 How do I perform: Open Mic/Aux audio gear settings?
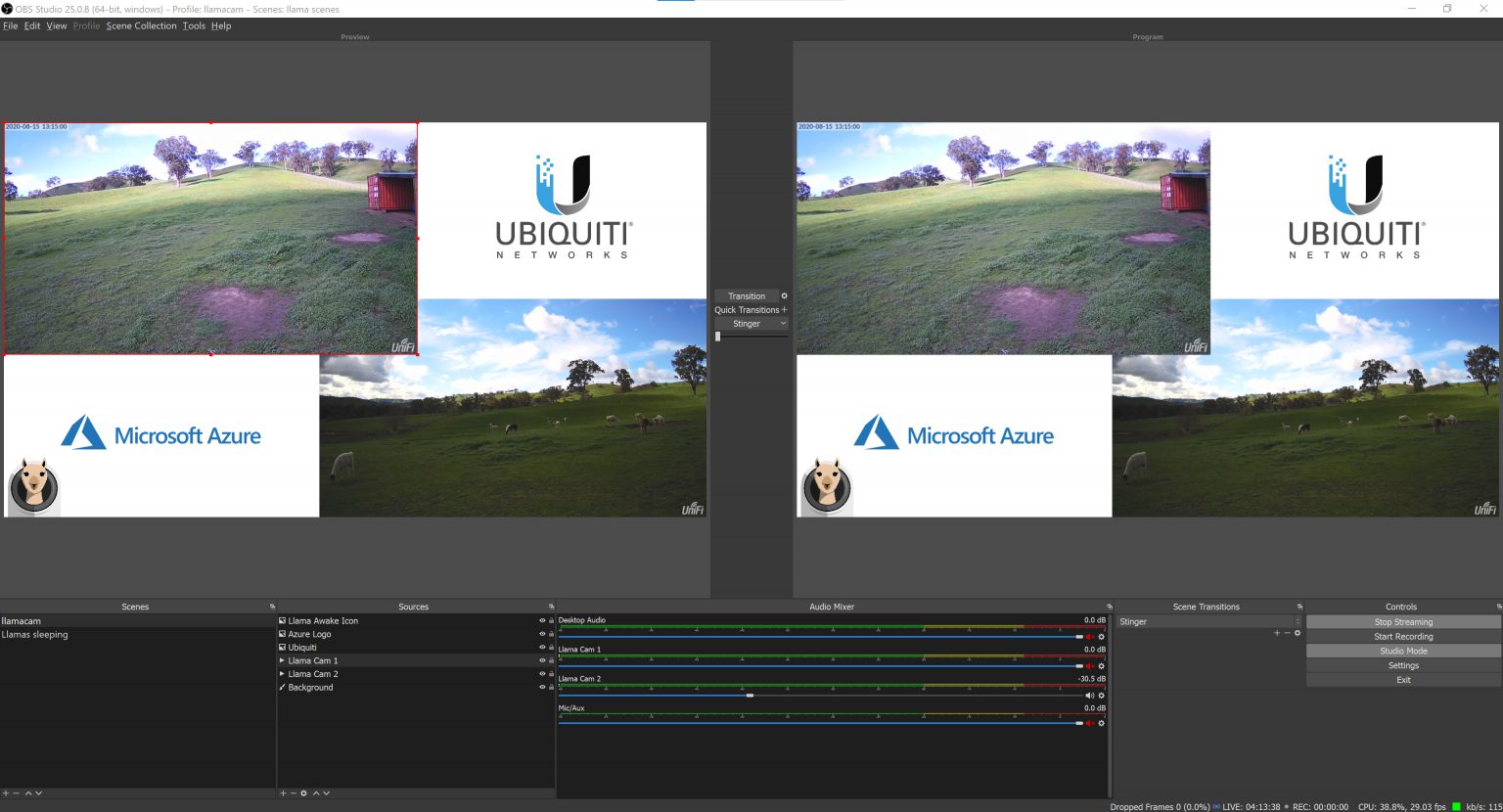click(1101, 724)
